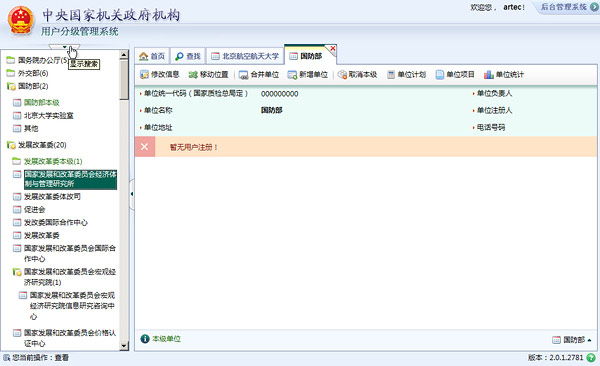Open 单位统计 statistics chart icon

(489, 75)
